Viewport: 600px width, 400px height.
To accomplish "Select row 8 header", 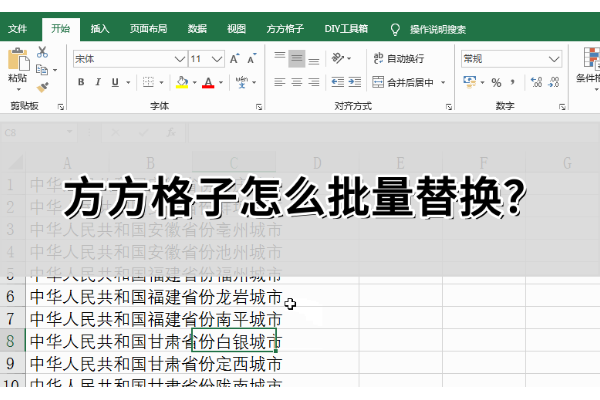I will pos(11,341).
